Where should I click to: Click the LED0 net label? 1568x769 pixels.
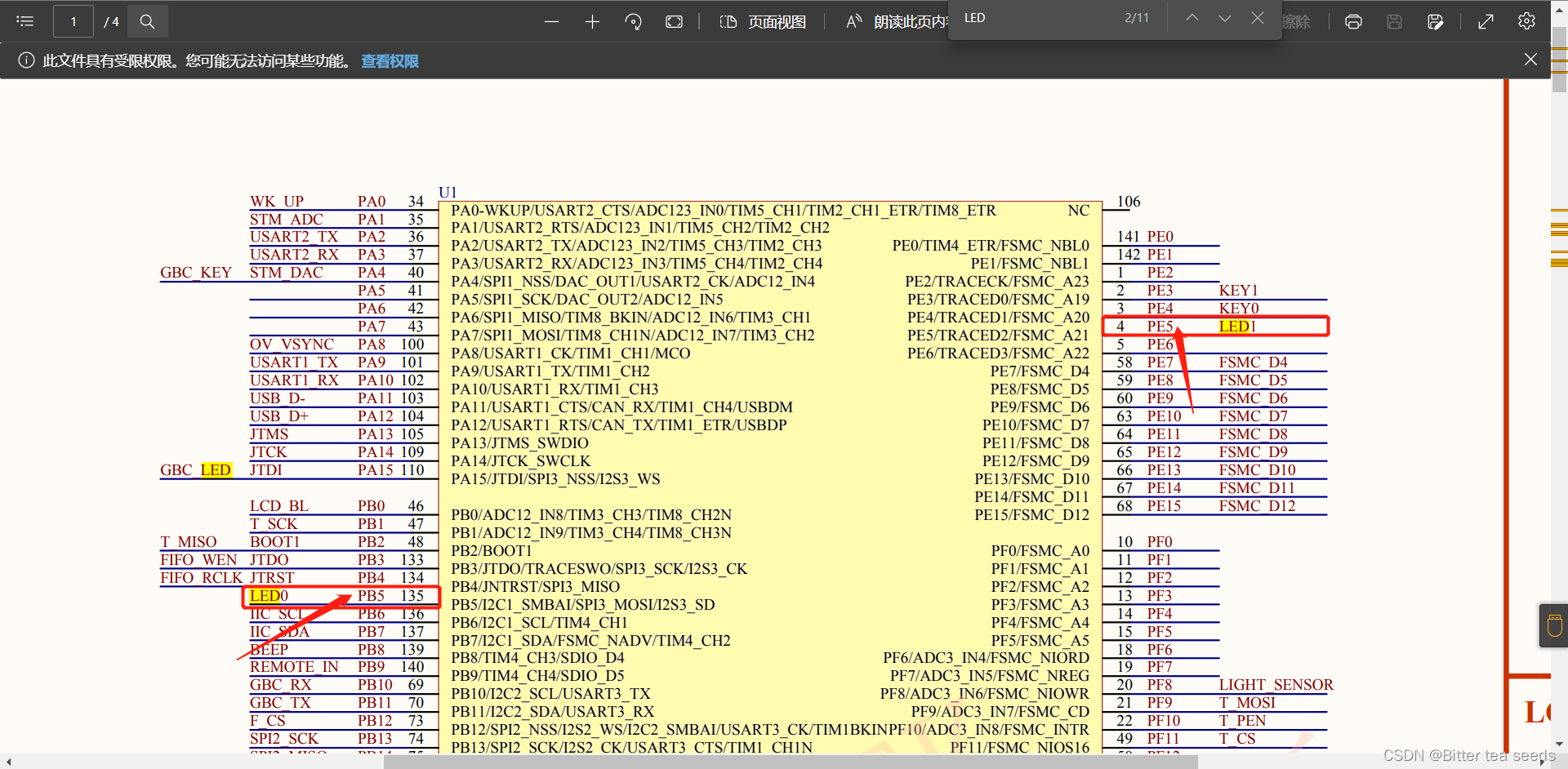[269, 596]
